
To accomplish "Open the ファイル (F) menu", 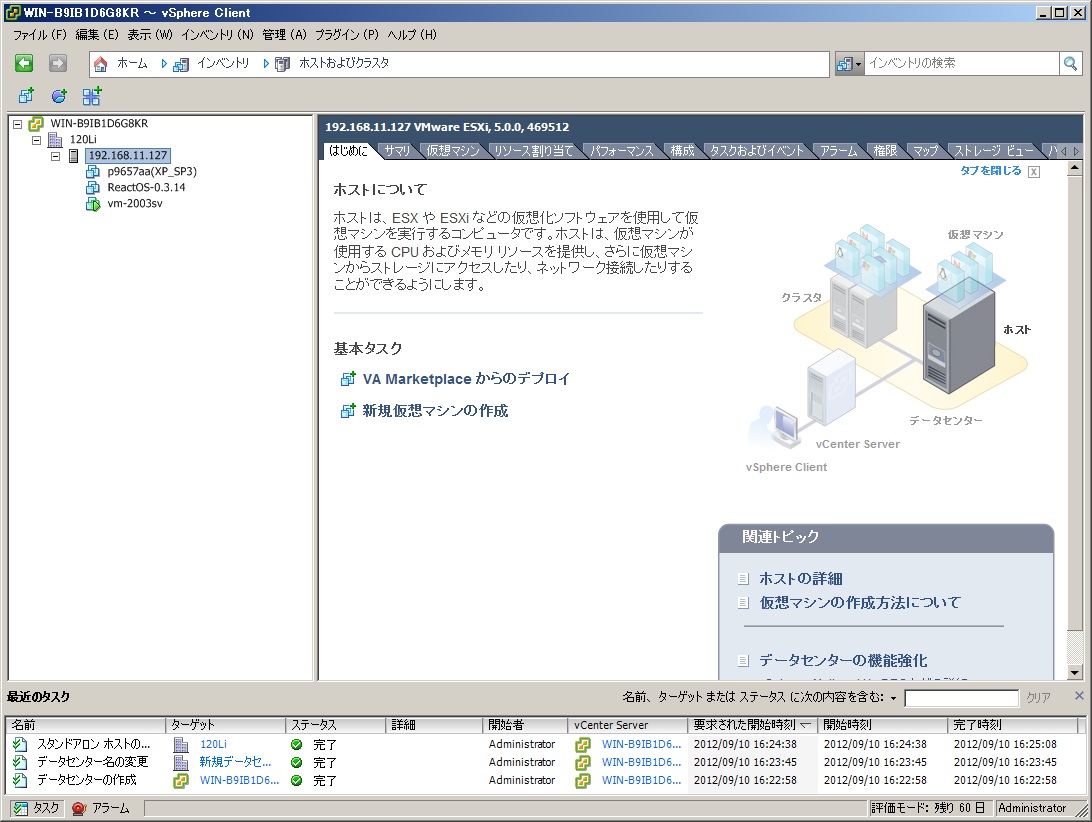I will 39,35.
